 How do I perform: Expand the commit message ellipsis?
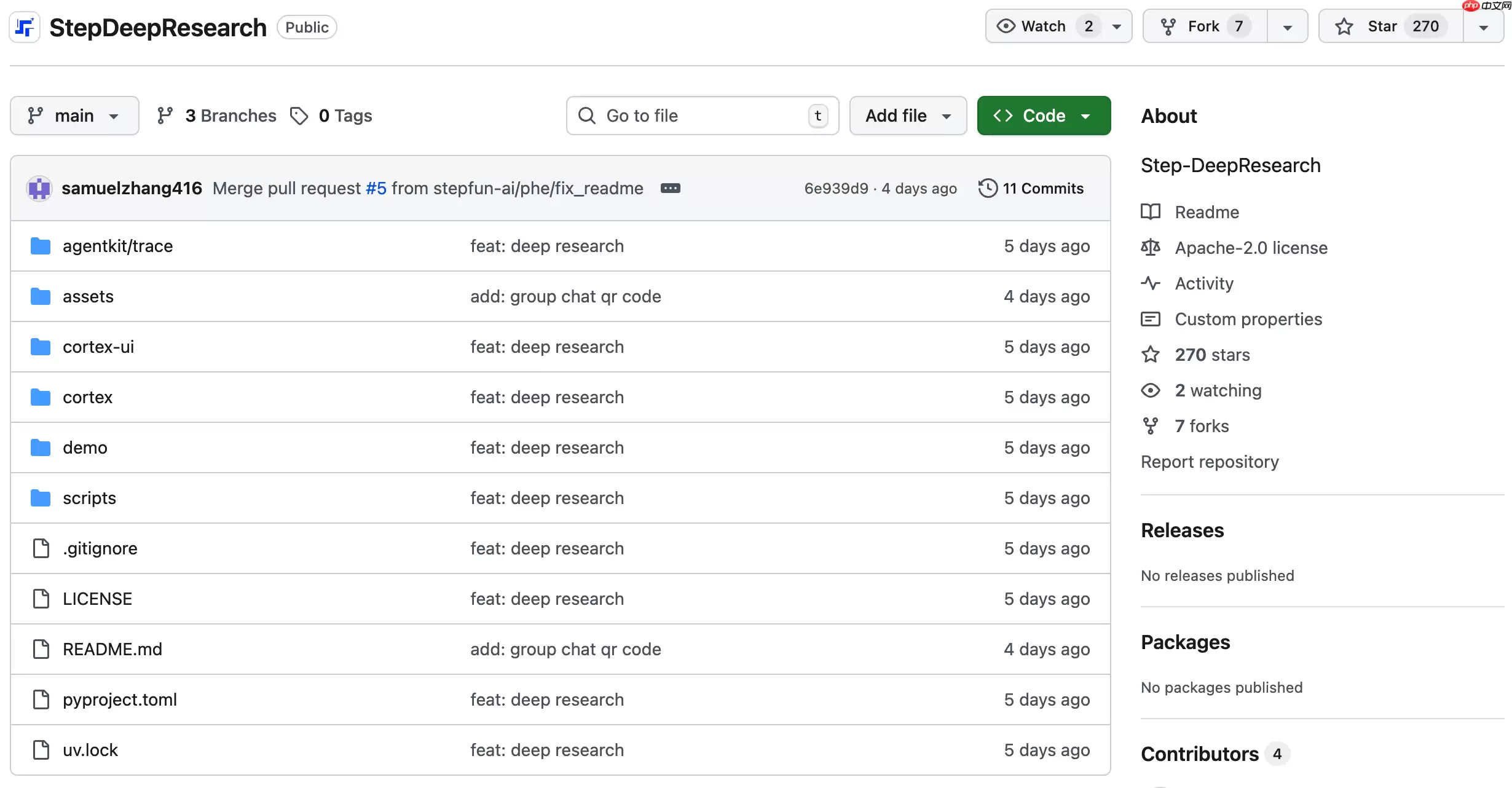670,188
